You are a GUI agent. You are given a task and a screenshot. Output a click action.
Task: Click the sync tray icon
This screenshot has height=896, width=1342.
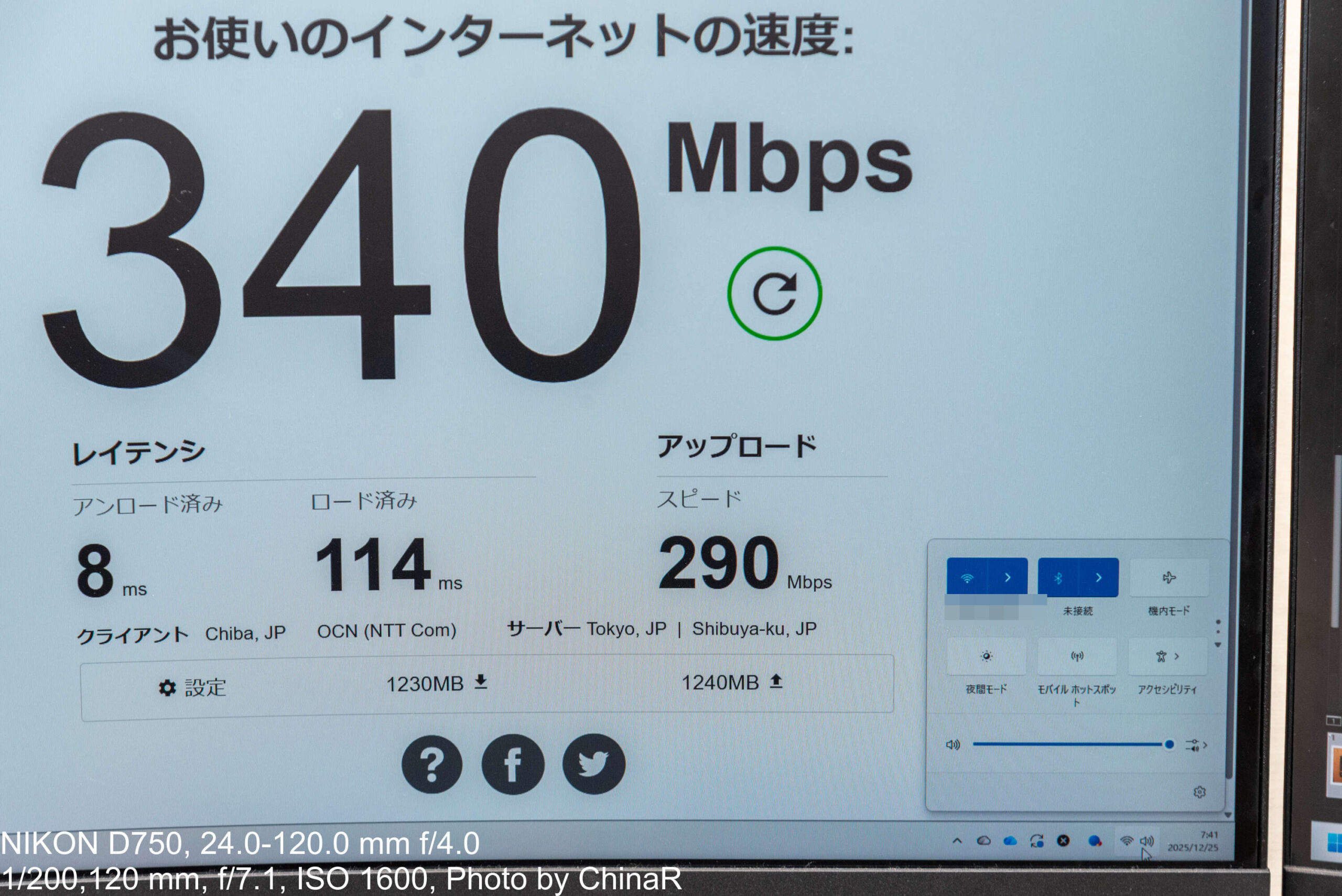click(x=1036, y=840)
